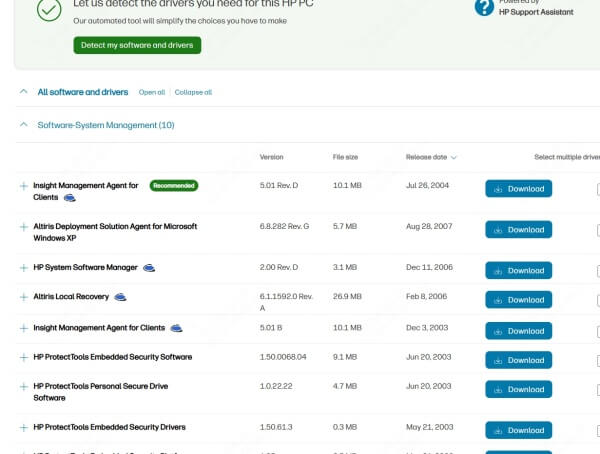Download Insight Management Agent 5.01 Rev. D
Screen dimensions: 600x454
[x=518, y=189]
